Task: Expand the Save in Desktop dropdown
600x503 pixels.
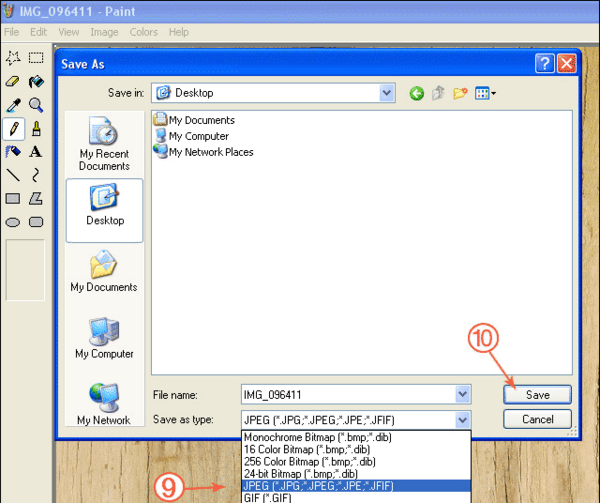Action: [x=387, y=93]
